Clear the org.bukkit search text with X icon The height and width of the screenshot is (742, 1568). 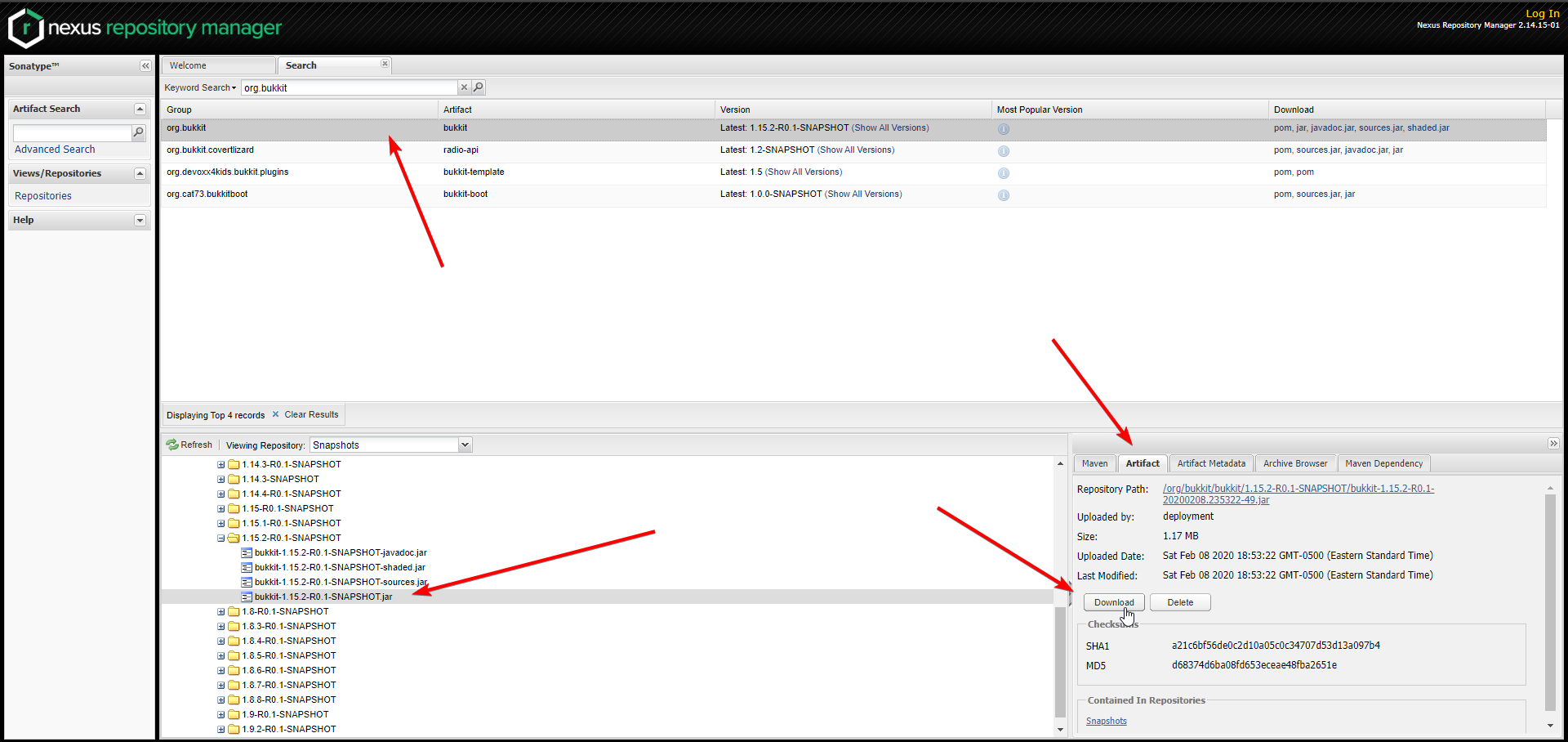[x=464, y=87]
